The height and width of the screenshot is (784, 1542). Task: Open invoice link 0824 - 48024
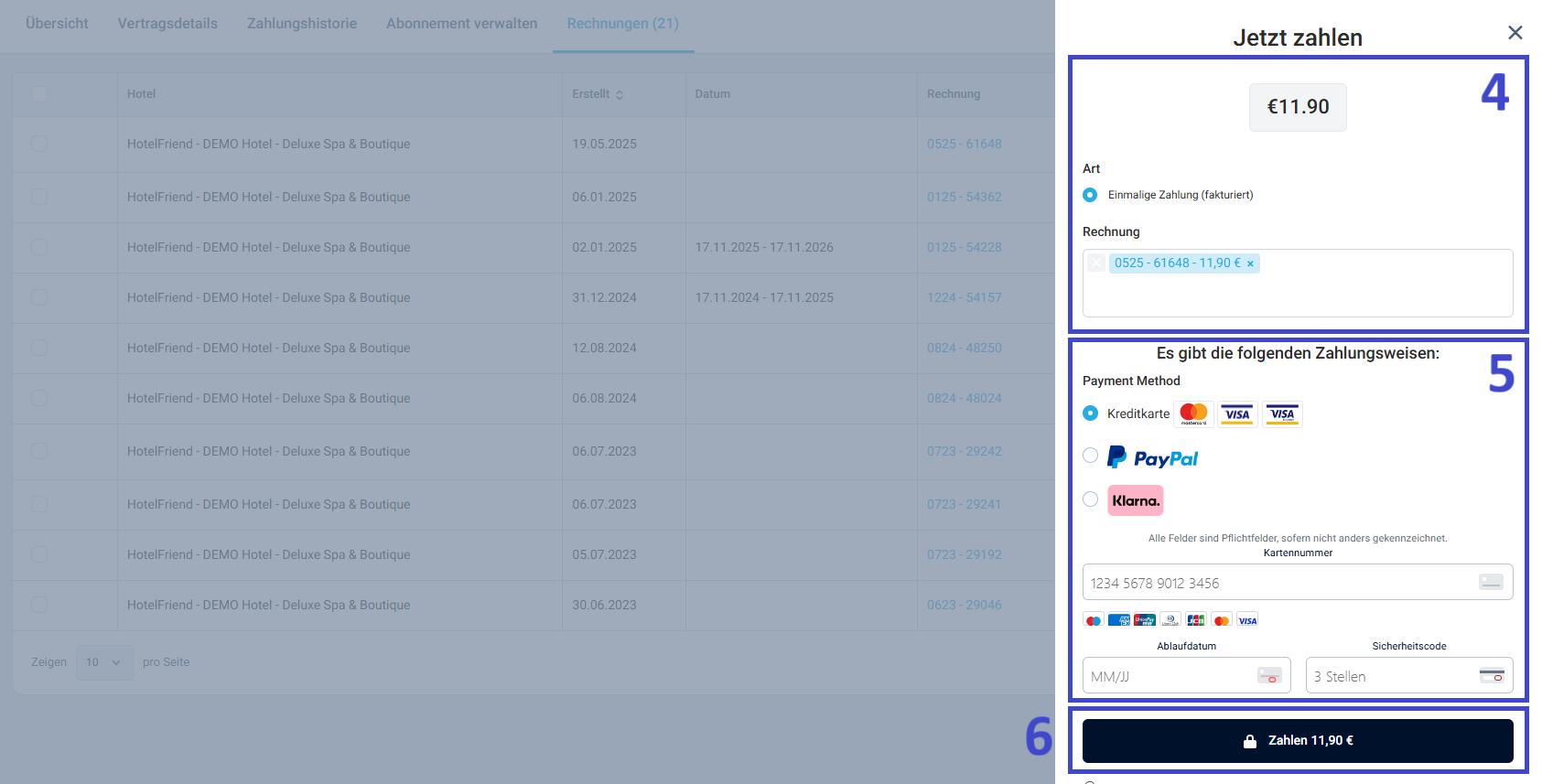coord(965,398)
